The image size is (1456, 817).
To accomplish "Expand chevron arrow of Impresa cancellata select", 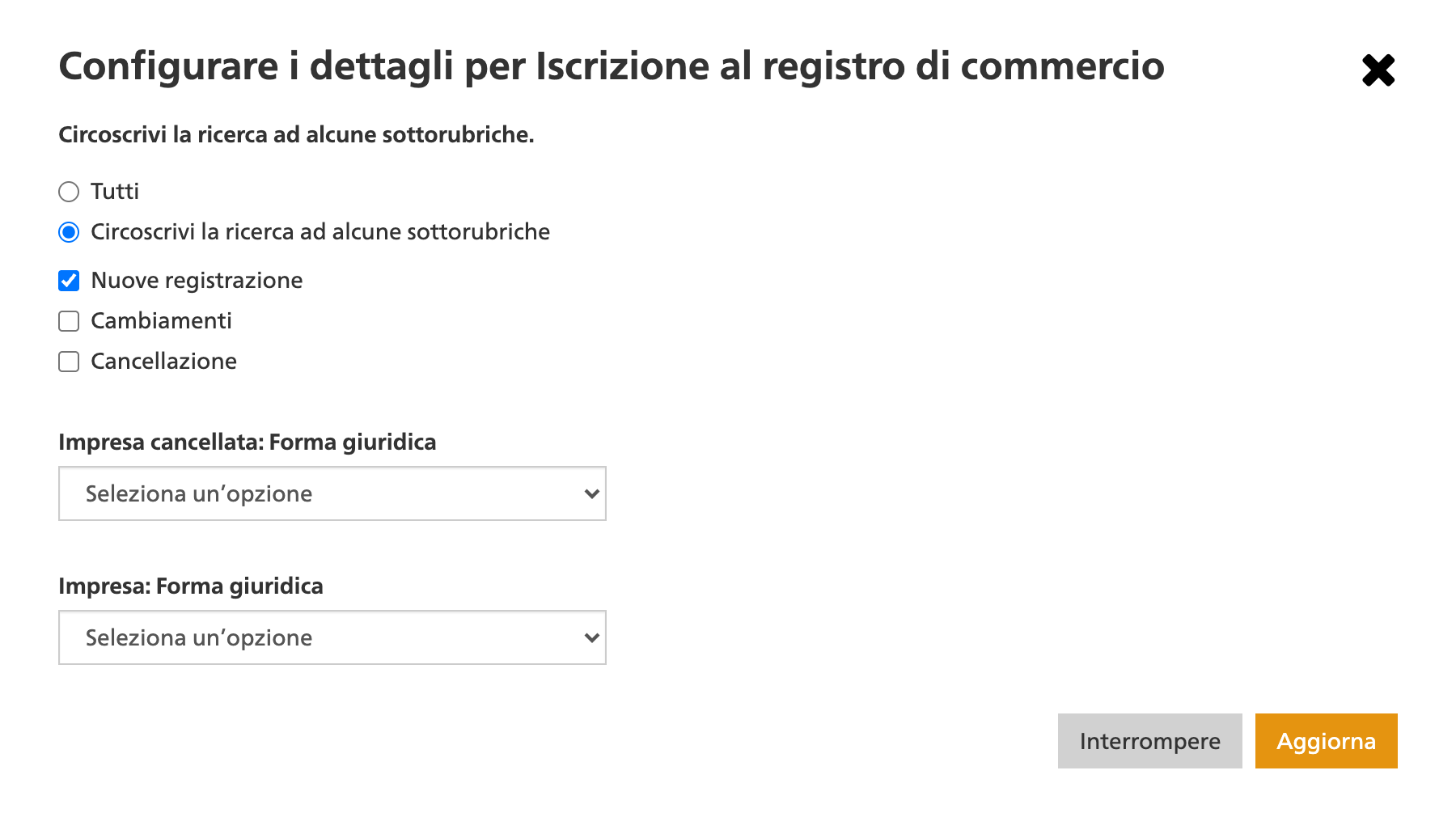I will tap(591, 493).
